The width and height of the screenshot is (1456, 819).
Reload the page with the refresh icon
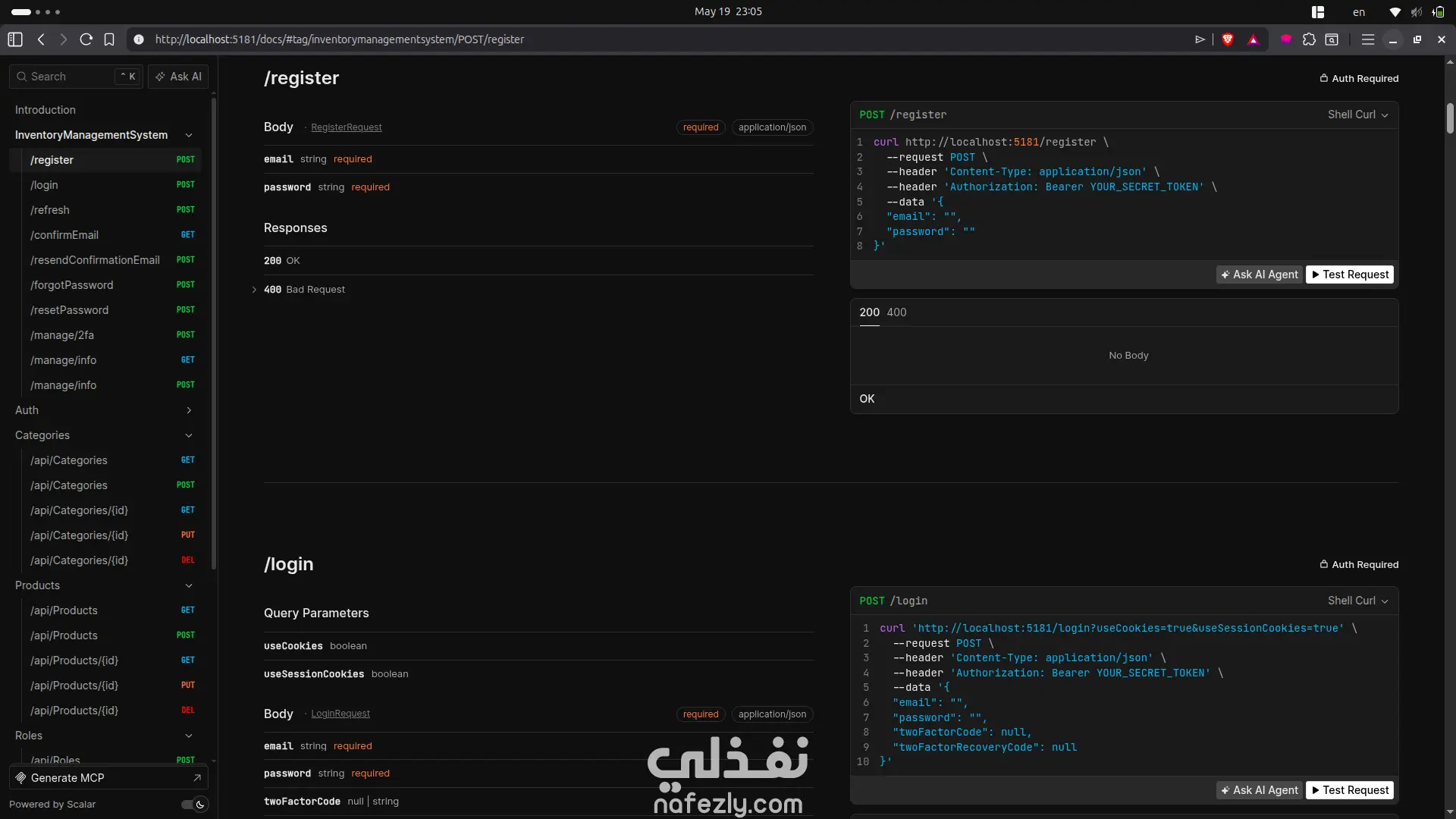(86, 39)
